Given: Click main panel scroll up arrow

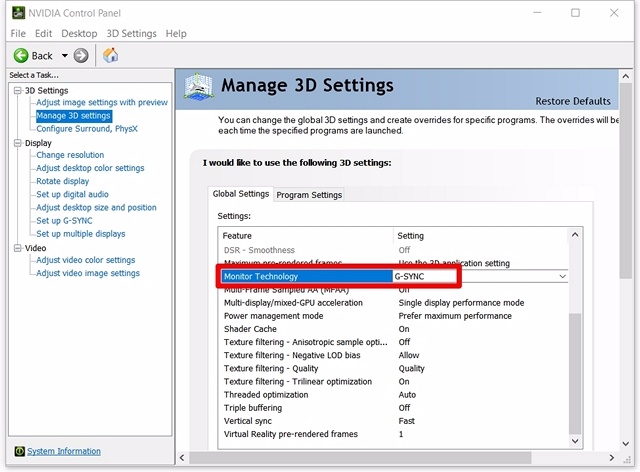Looking at the screenshot, I should 625,76.
